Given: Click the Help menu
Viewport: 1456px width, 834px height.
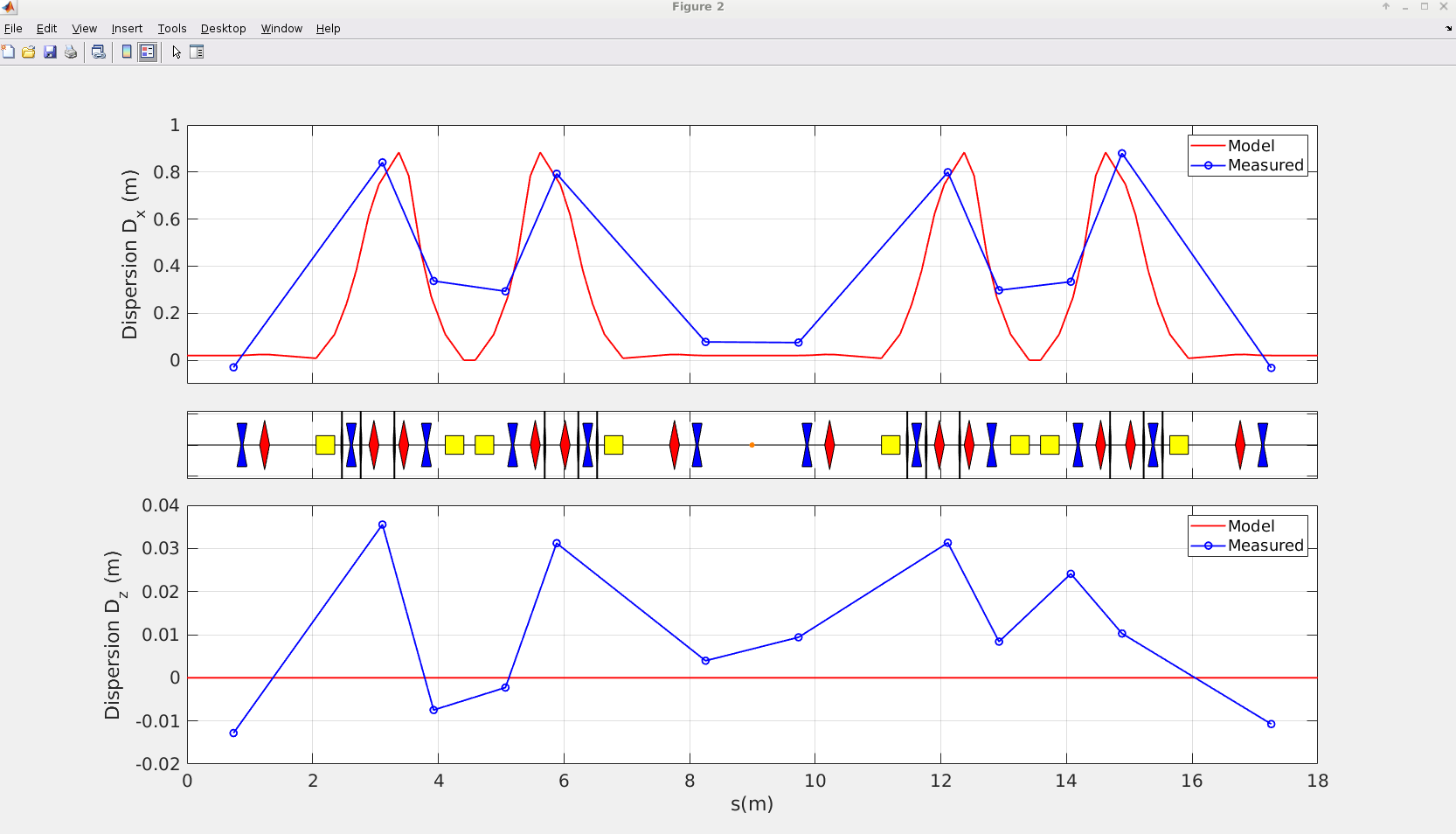Looking at the screenshot, I should (328, 29).
